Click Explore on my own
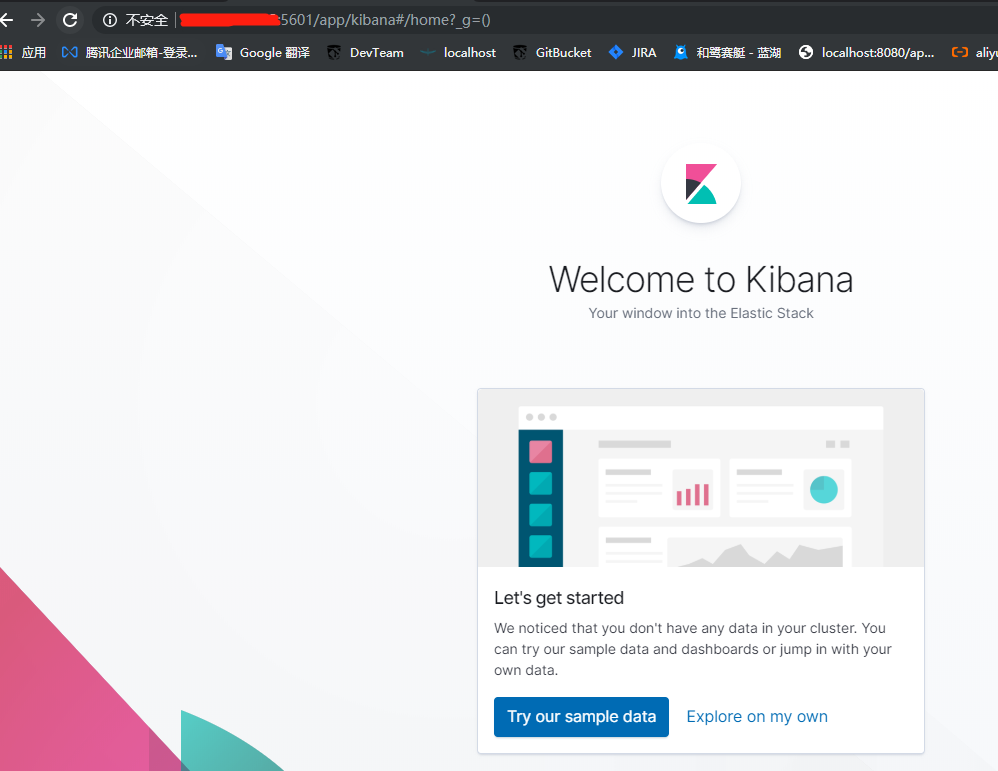The height and width of the screenshot is (771, 998). (x=756, y=717)
